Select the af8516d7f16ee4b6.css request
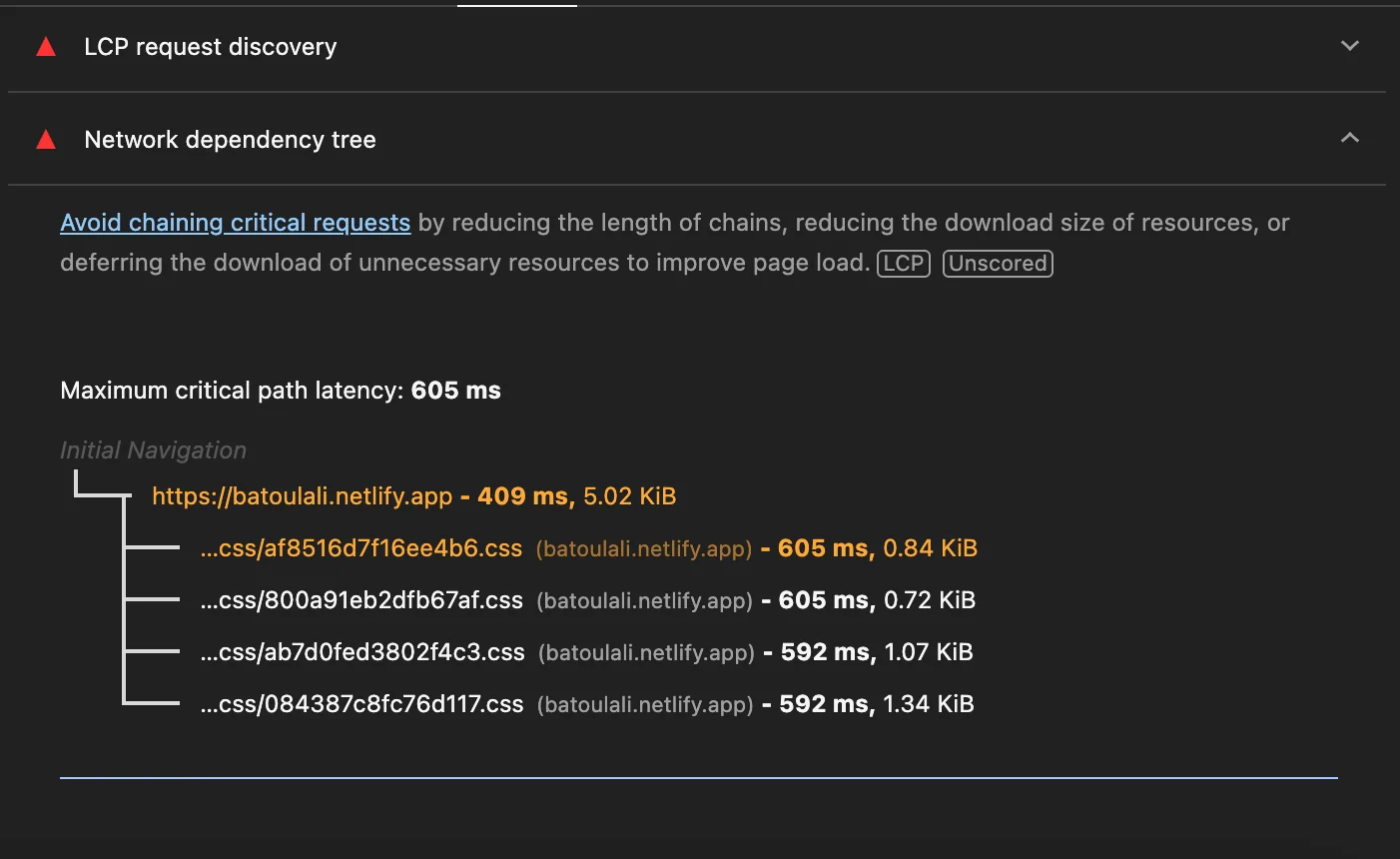The height and width of the screenshot is (859, 1400). coord(360,548)
